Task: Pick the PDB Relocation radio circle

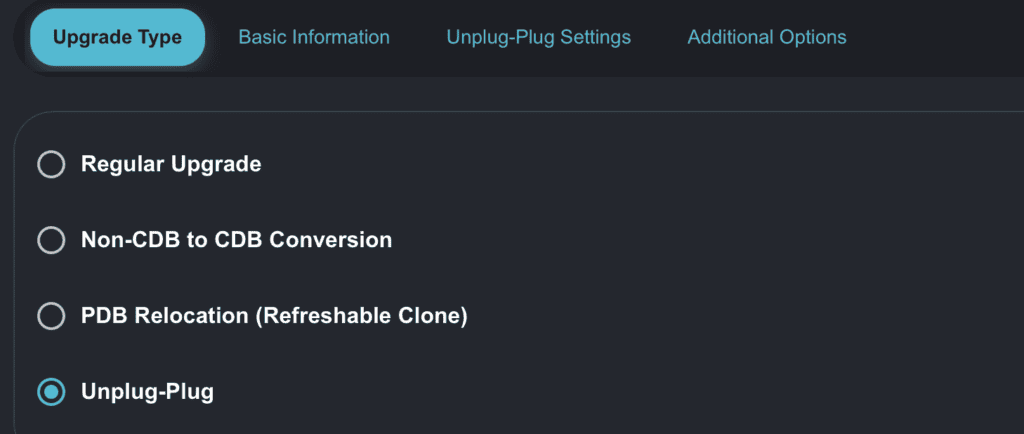Action: click(51, 316)
